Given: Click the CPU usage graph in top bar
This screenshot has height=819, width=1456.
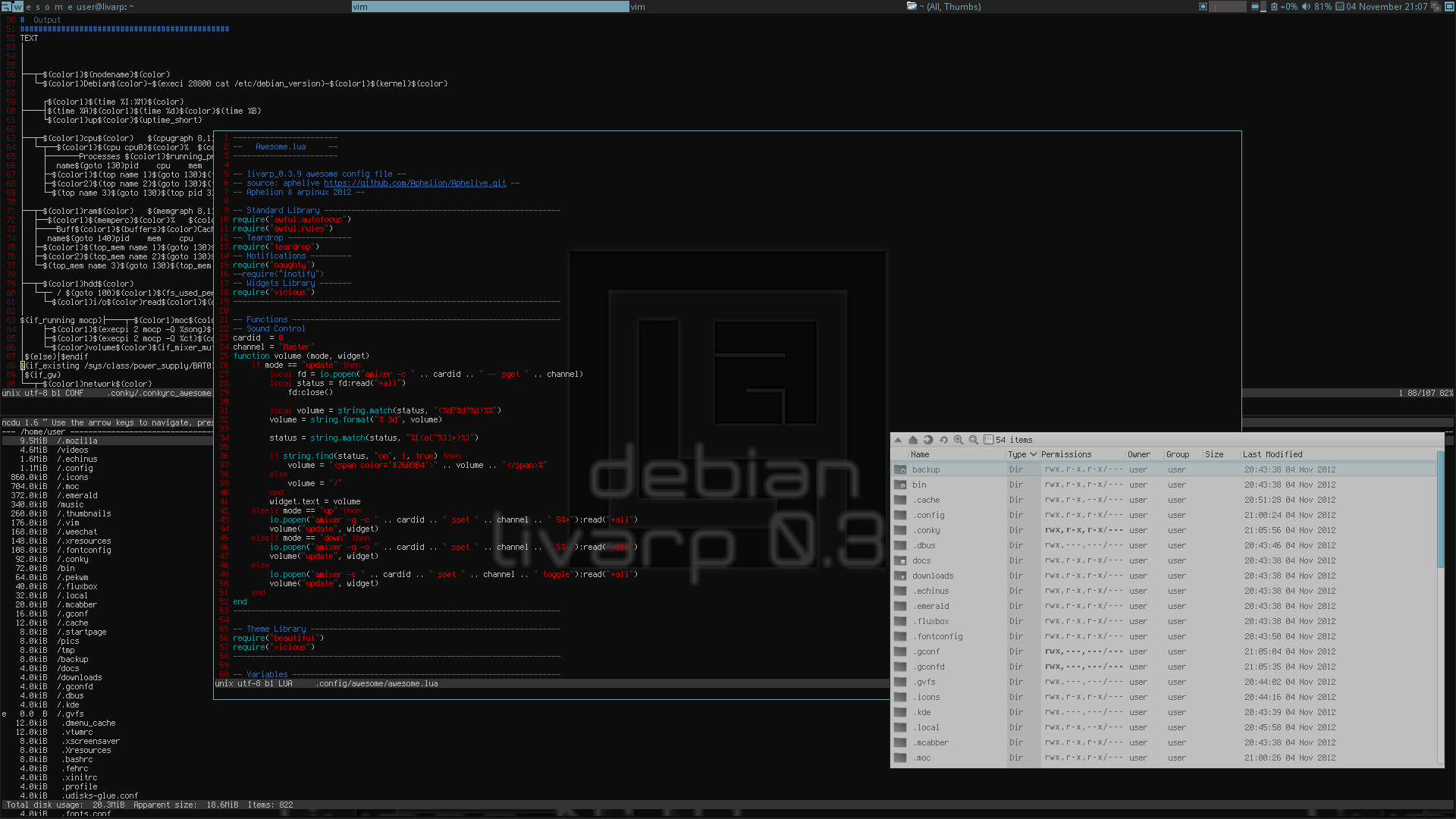Looking at the screenshot, I should [x=1228, y=7].
